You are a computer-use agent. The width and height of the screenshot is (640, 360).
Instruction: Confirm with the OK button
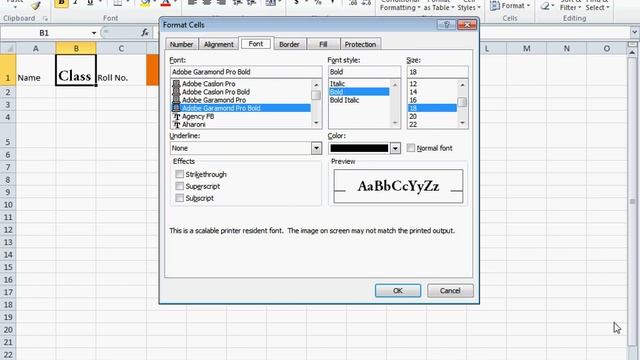pyautogui.click(x=398, y=291)
